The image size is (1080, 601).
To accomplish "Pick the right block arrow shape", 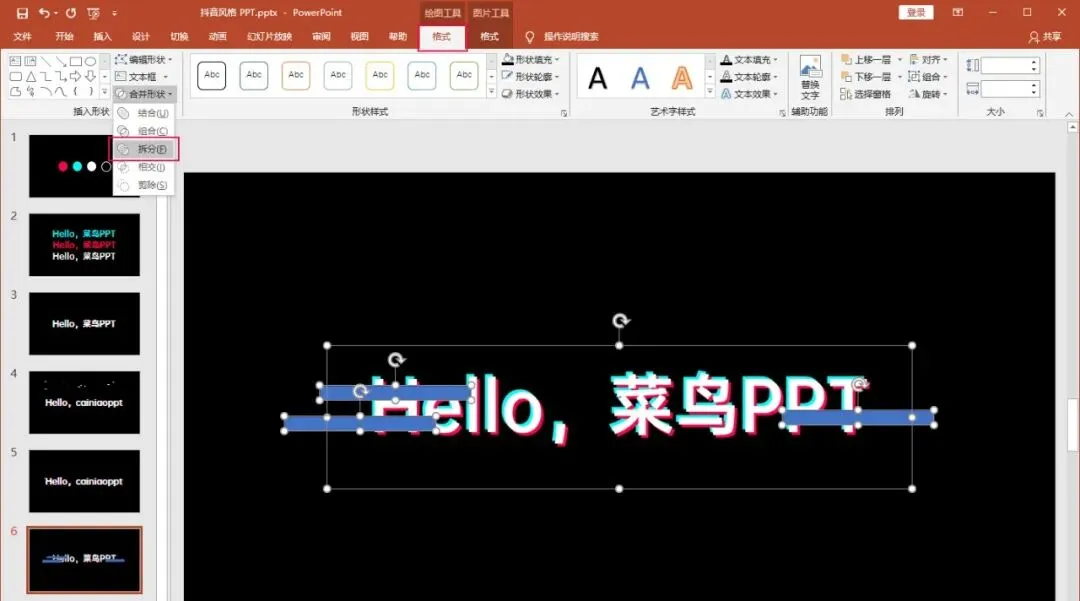I will 76,76.
